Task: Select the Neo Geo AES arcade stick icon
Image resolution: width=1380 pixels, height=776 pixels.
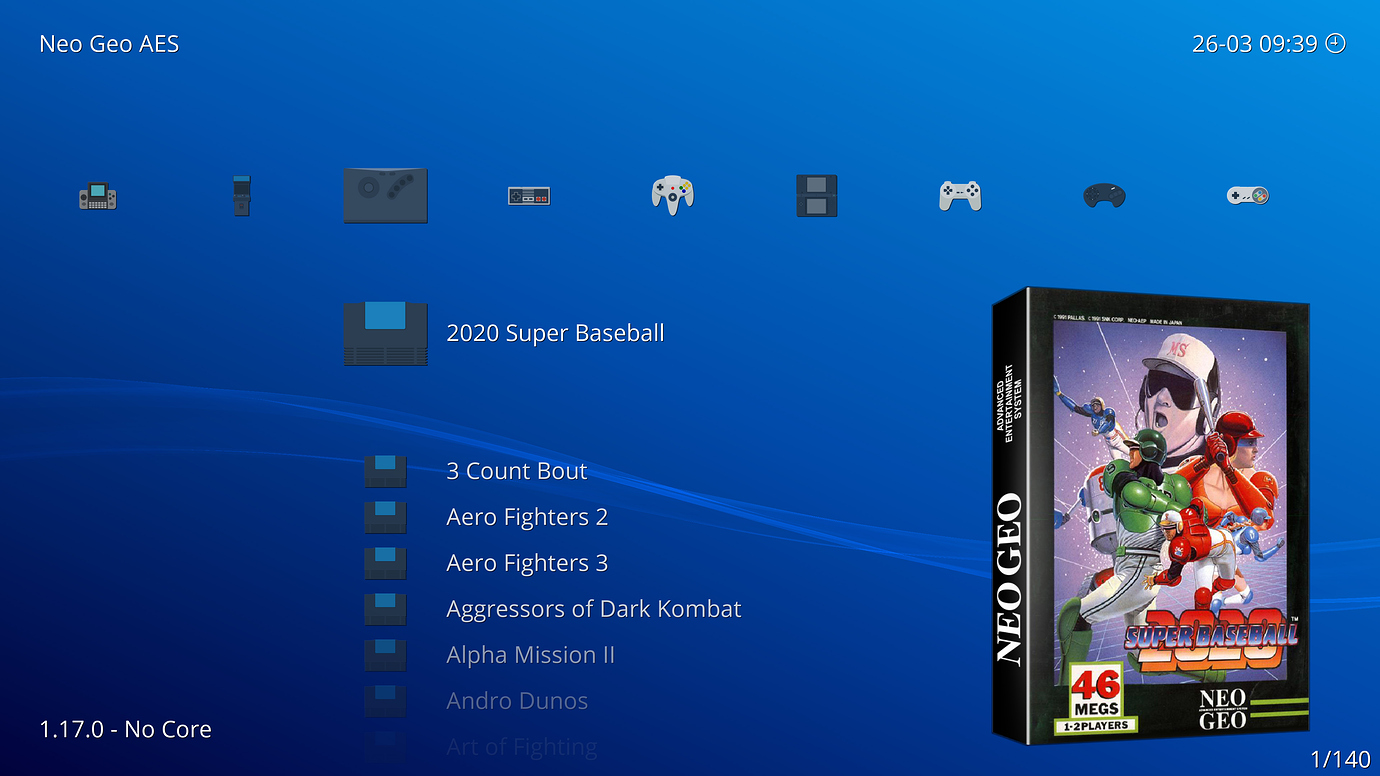Action: tap(386, 195)
